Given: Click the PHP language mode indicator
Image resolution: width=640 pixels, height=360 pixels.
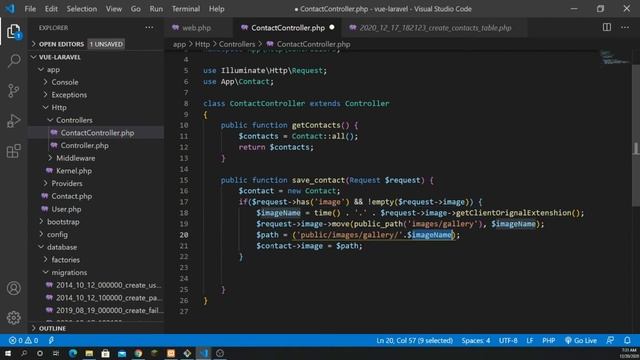Looking at the screenshot, I should click(x=548, y=340).
